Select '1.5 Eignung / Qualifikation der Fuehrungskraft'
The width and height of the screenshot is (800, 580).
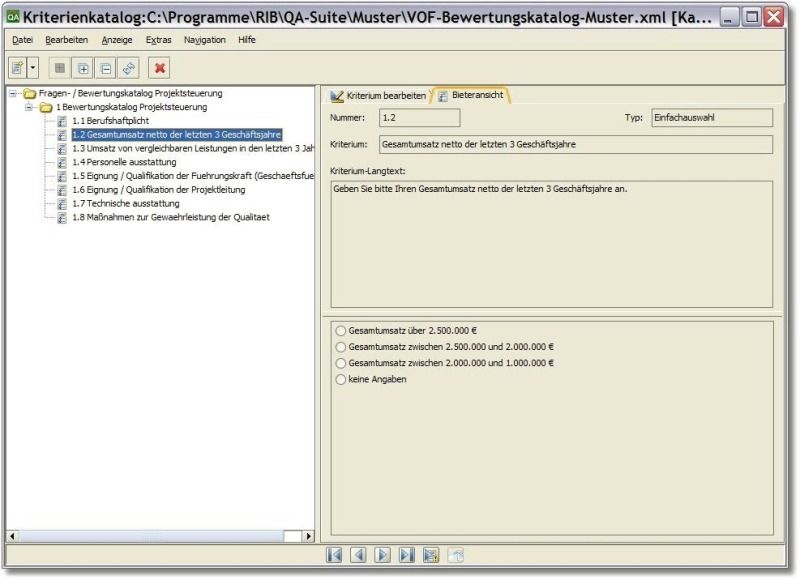click(x=193, y=176)
